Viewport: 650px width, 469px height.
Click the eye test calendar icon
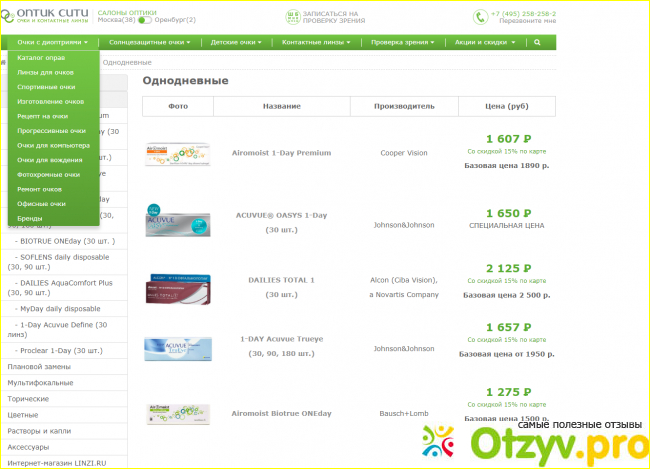[292, 16]
